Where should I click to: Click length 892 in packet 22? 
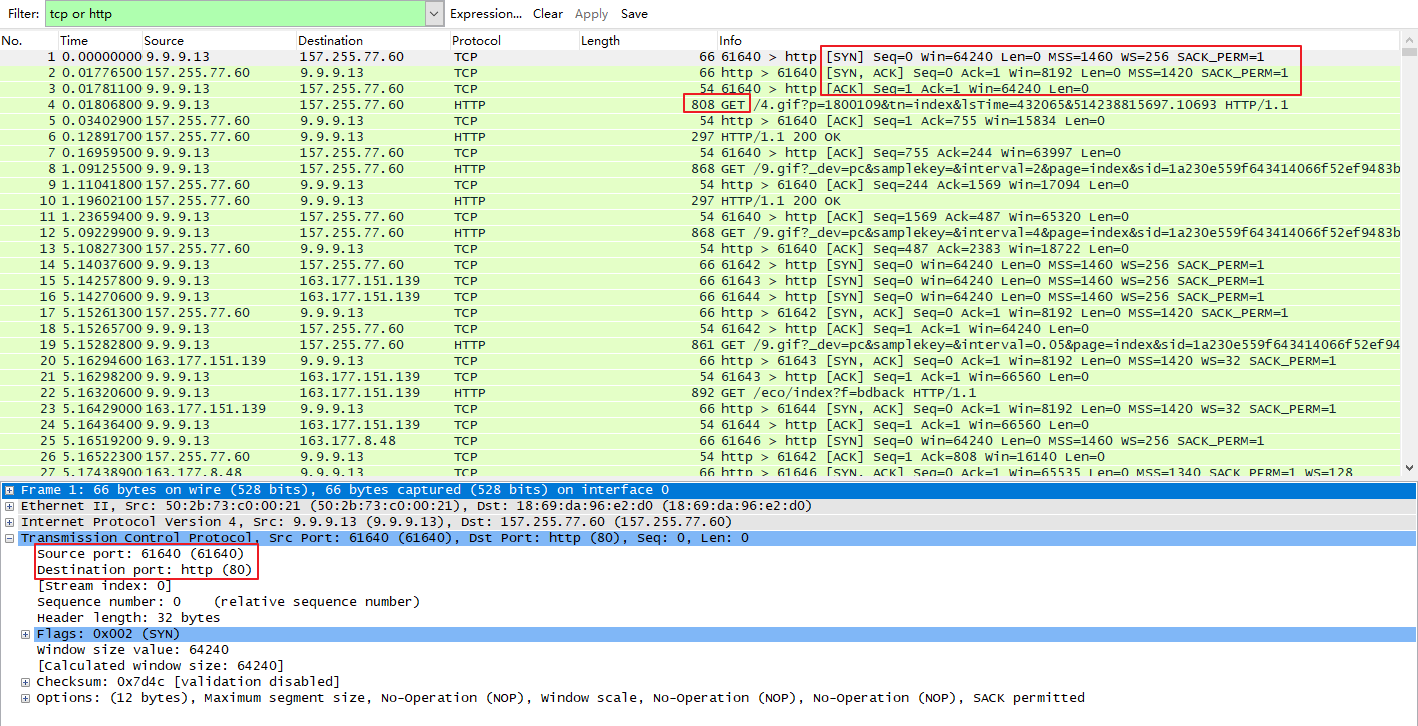tap(702, 393)
